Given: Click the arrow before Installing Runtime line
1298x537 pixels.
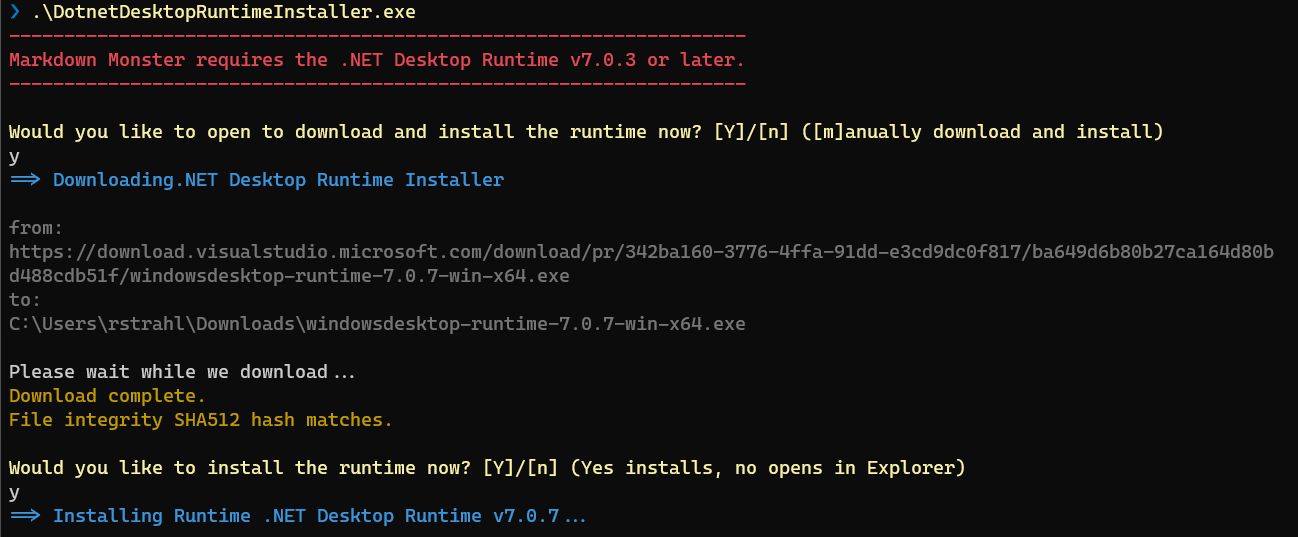Looking at the screenshot, I should [x=25, y=516].
